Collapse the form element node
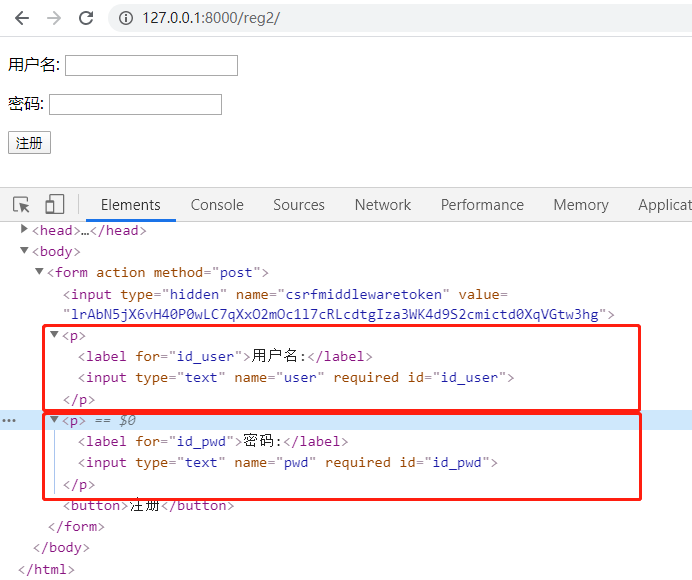Image resolution: width=692 pixels, height=580 pixels. coord(39,271)
